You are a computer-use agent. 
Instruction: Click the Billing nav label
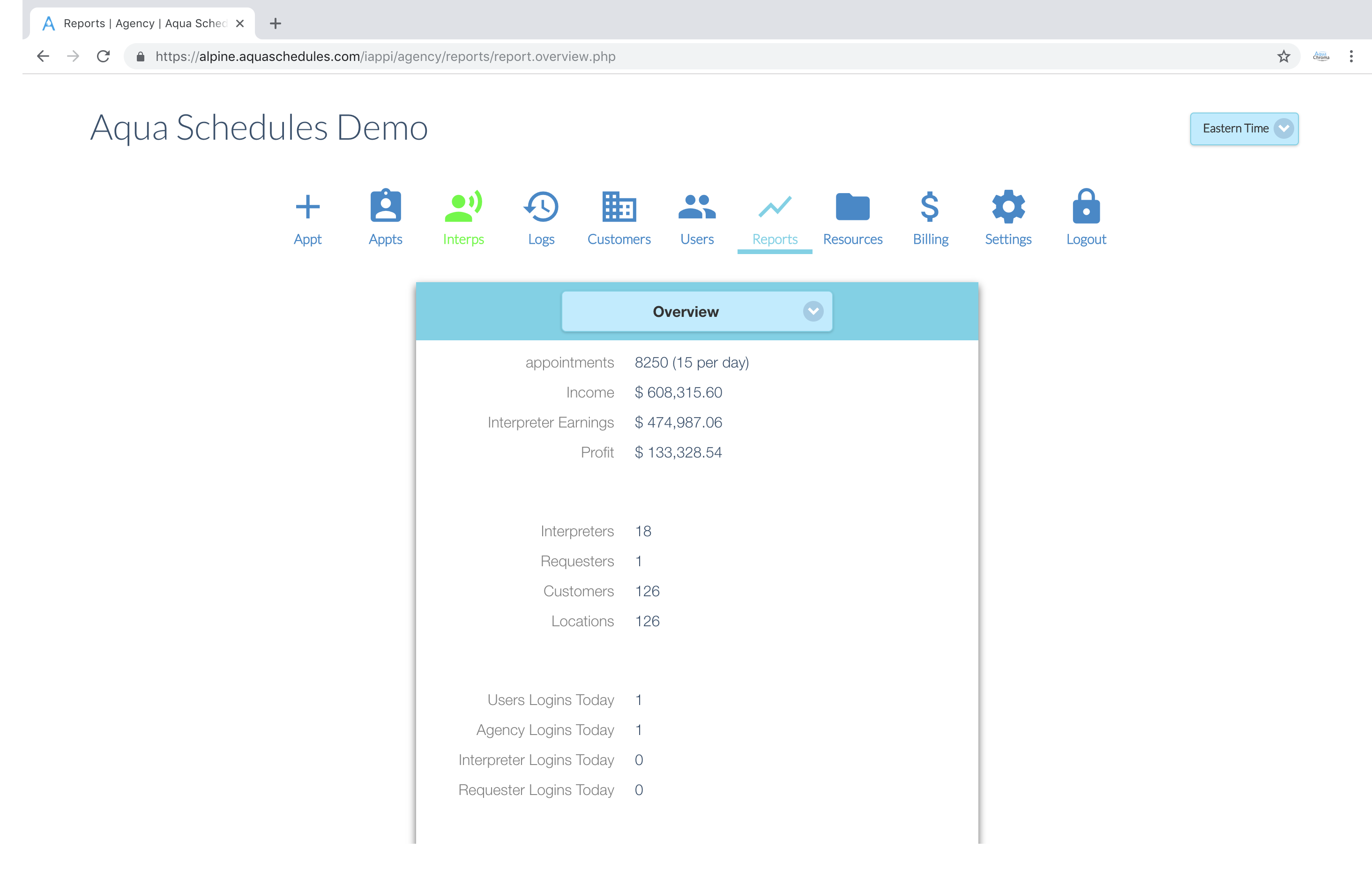(x=931, y=240)
